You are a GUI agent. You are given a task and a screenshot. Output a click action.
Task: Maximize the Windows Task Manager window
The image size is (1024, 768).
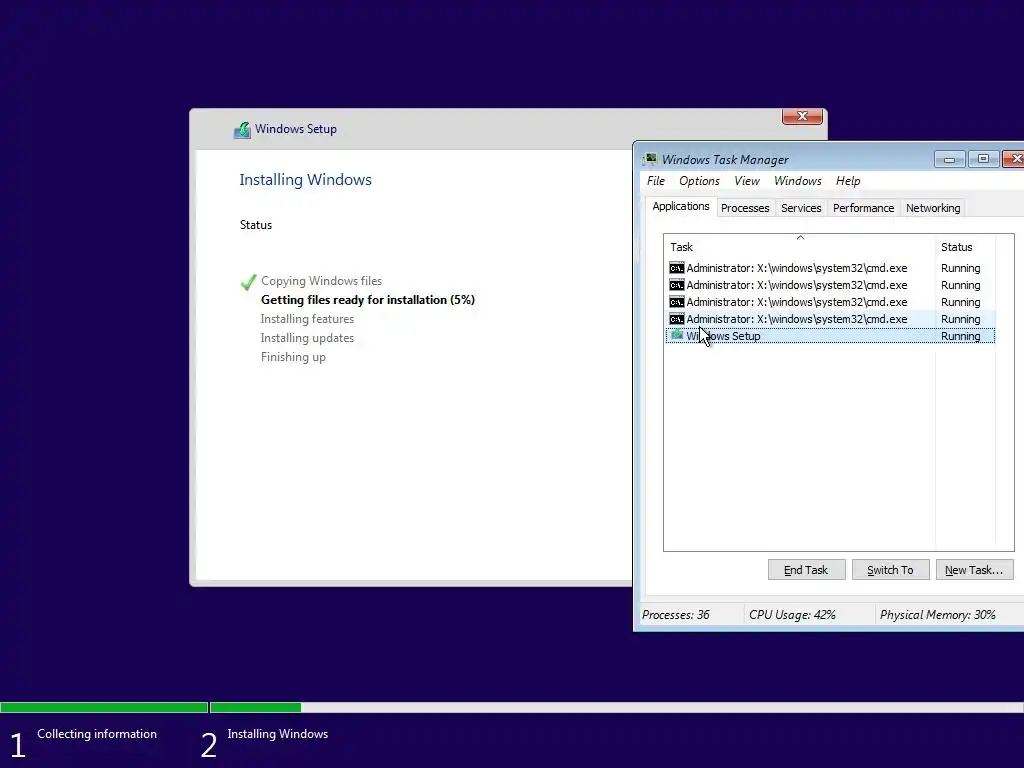983,159
